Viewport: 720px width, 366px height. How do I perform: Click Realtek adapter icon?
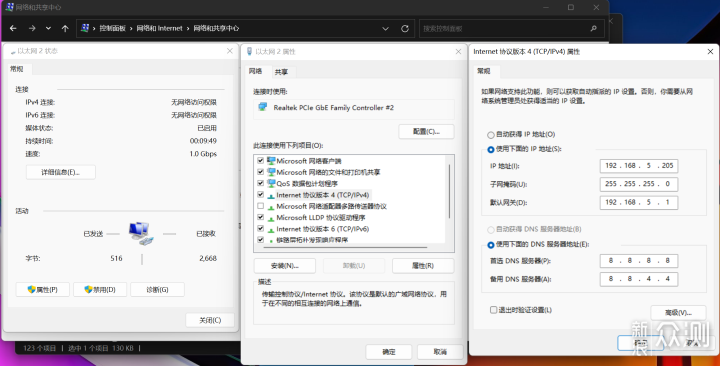[263, 107]
